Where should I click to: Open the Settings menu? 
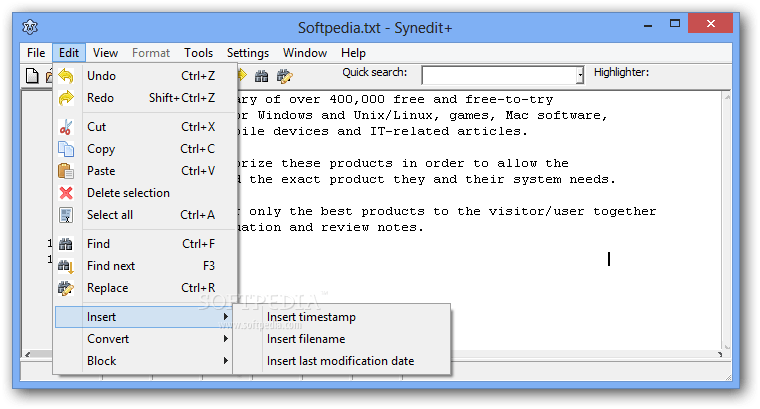click(247, 53)
